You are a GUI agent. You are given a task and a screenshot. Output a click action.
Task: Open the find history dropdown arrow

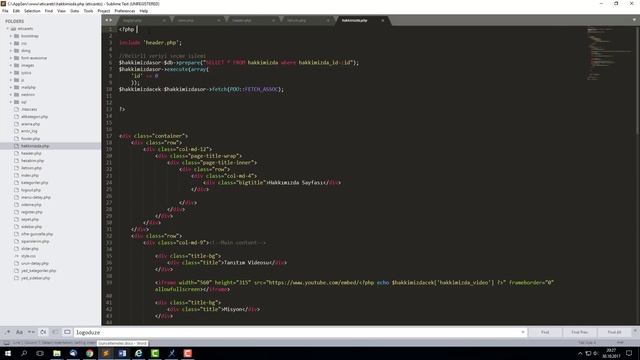click(x=523, y=332)
